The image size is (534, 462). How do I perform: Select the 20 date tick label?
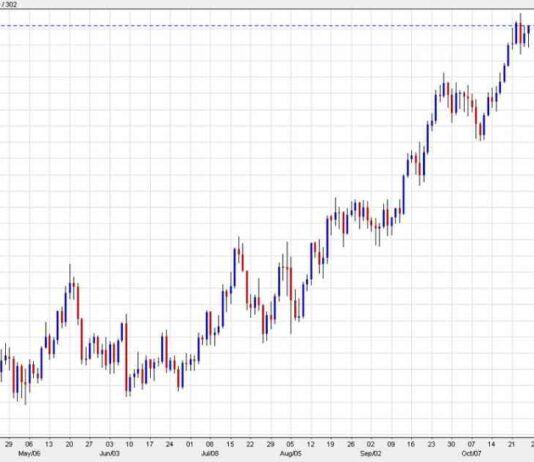pos(69,444)
